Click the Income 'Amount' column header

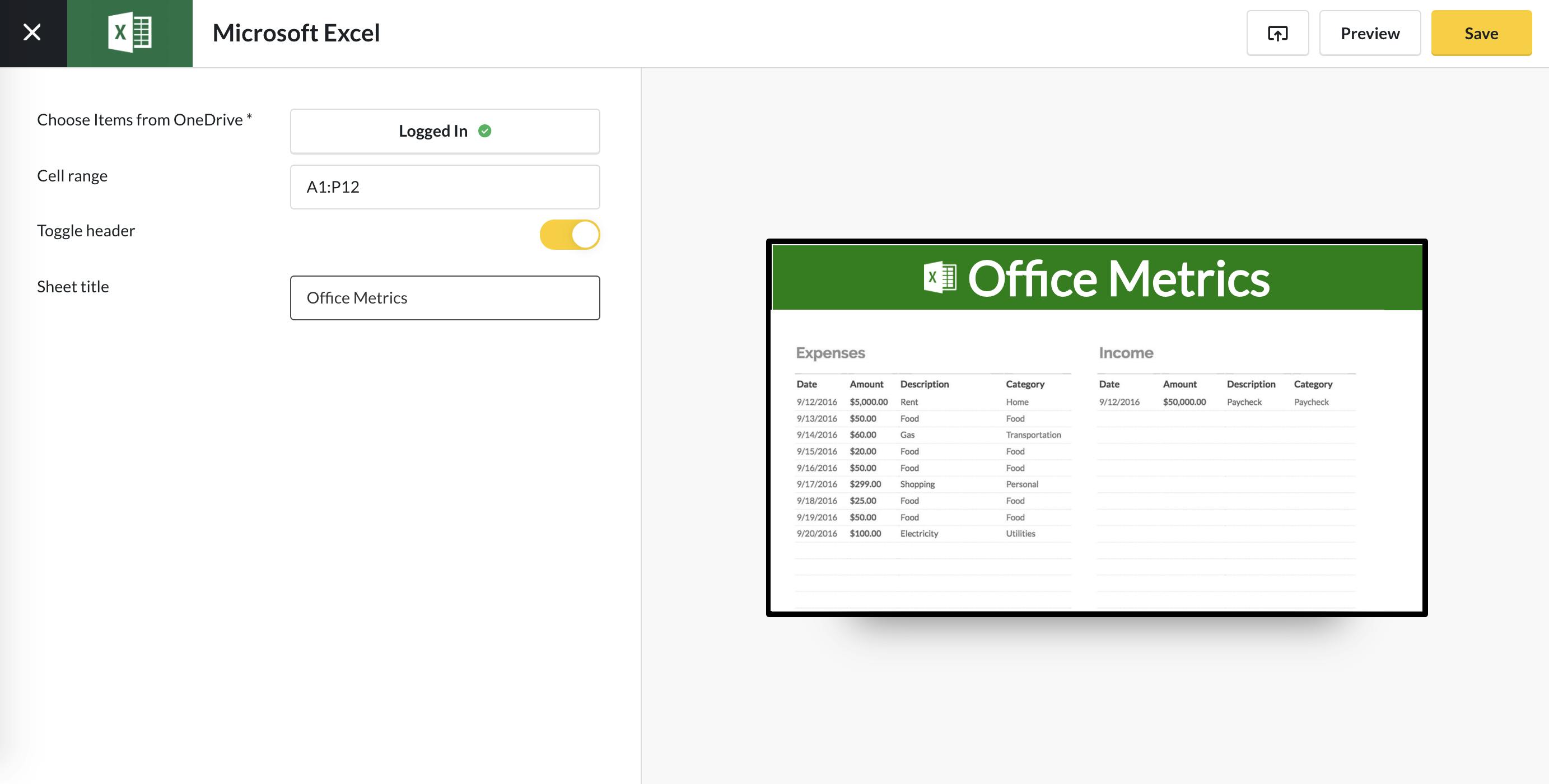(x=1179, y=384)
